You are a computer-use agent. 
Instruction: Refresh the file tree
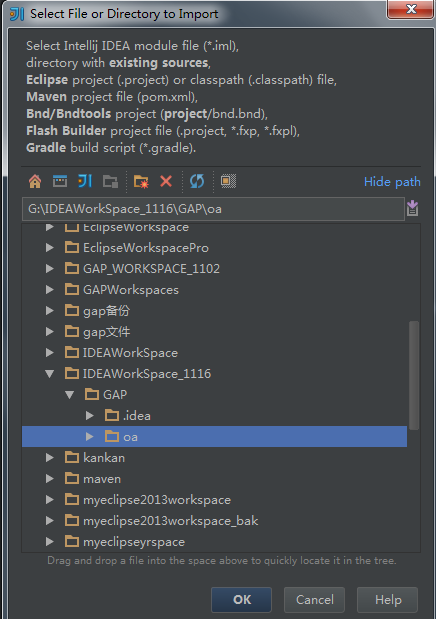point(197,181)
